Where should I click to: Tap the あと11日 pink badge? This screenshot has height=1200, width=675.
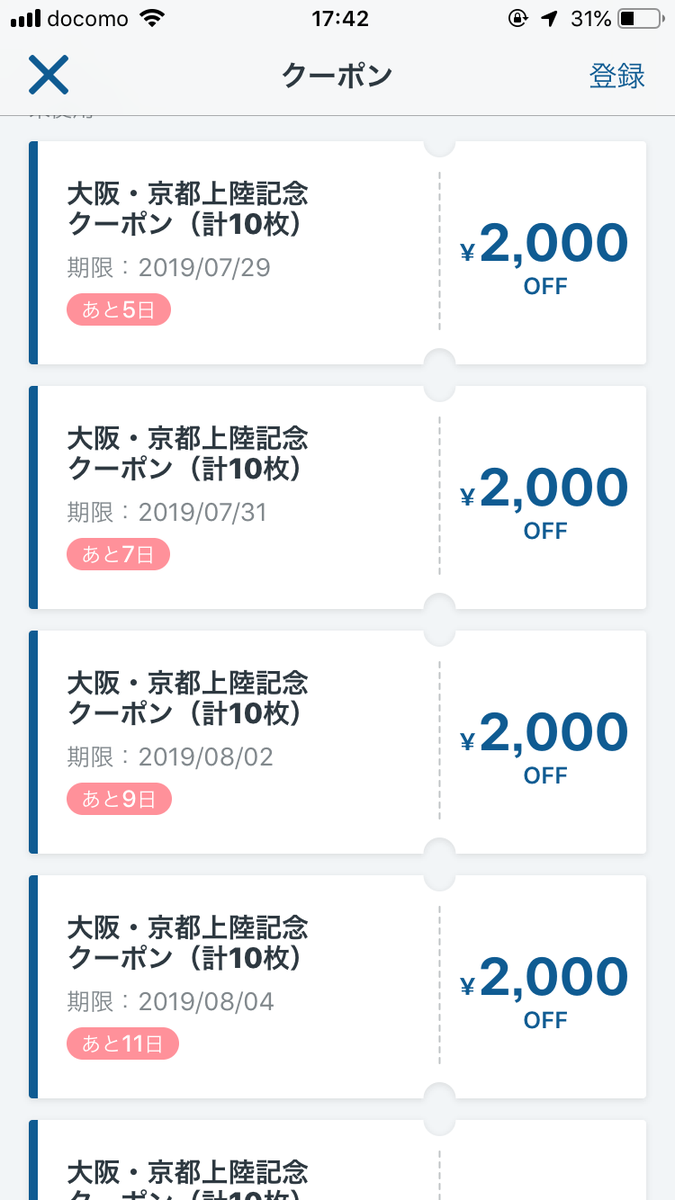122,1043
